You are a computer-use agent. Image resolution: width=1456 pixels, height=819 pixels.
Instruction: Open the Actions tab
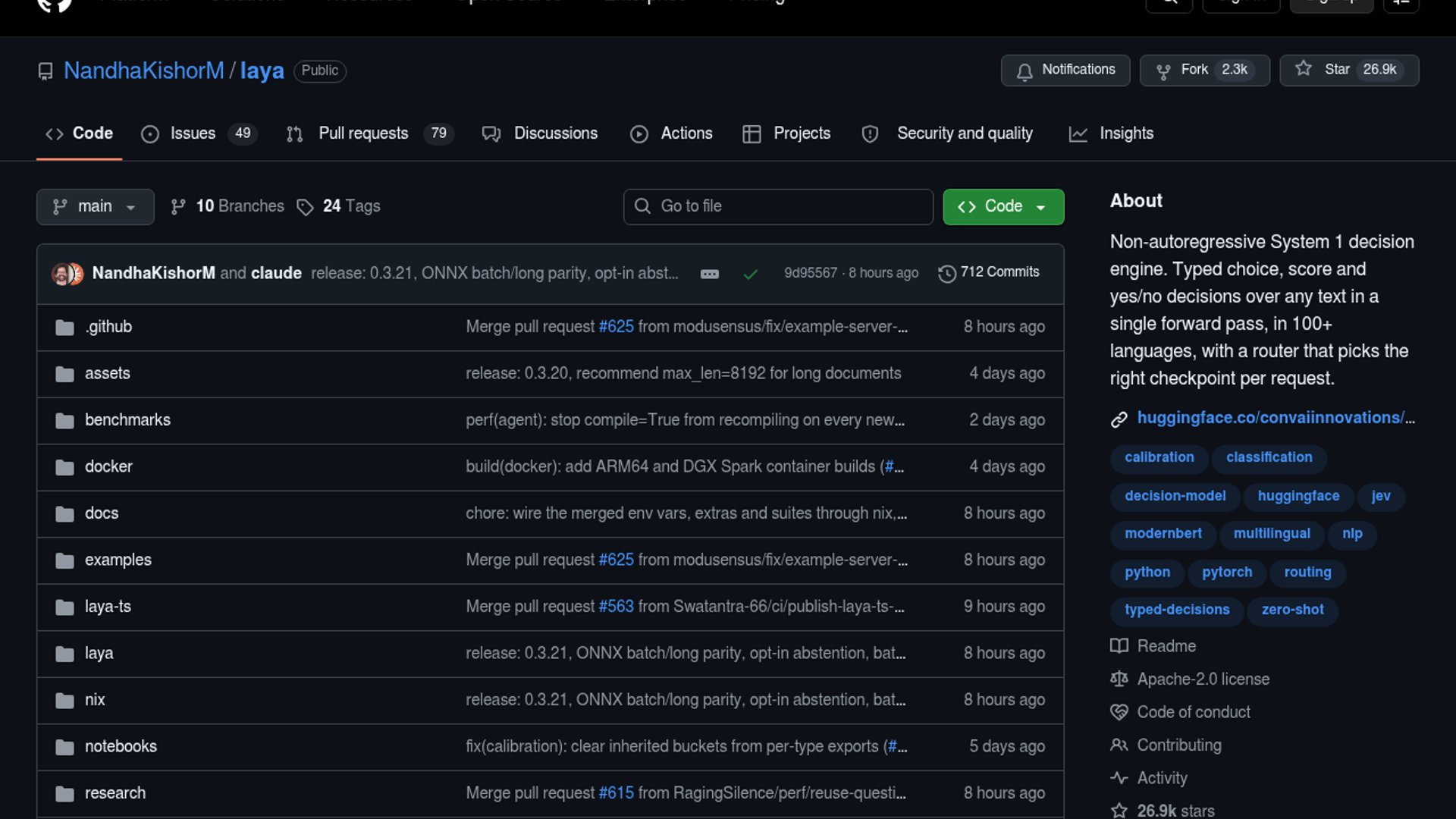[x=671, y=133]
